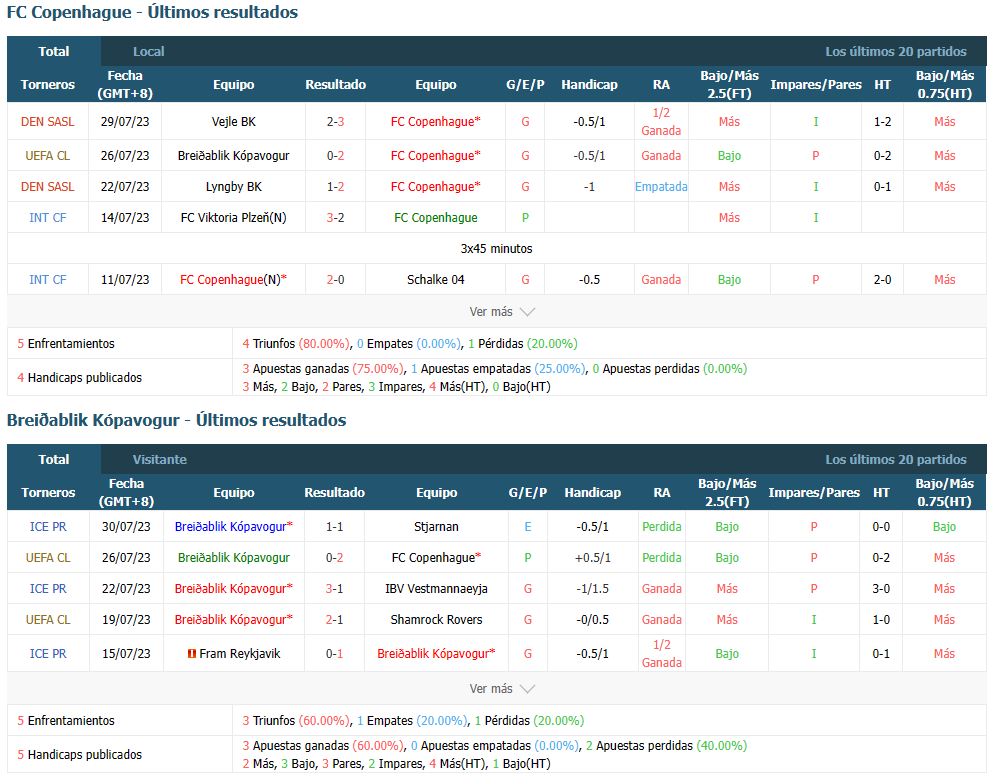Click the 1-2 result of Lyngby BK match
Screen dimensions: 992x781
335,187
